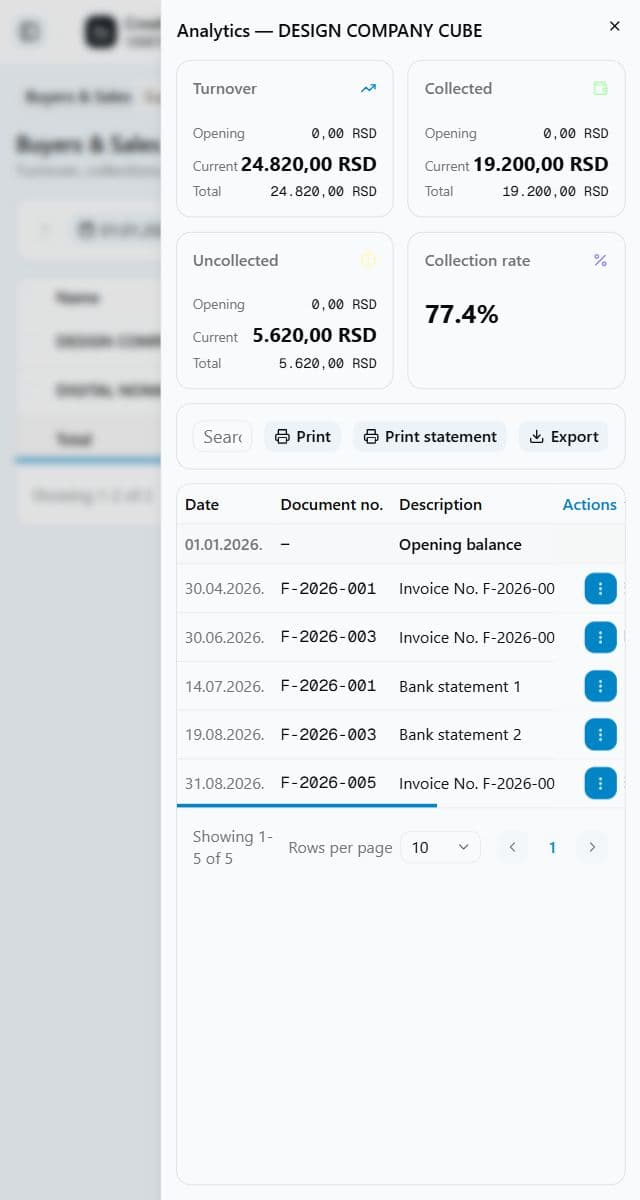The height and width of the screenshot is (1200, 640).
Task: Click the Collected card wallet icon
Action: [600, 88]
